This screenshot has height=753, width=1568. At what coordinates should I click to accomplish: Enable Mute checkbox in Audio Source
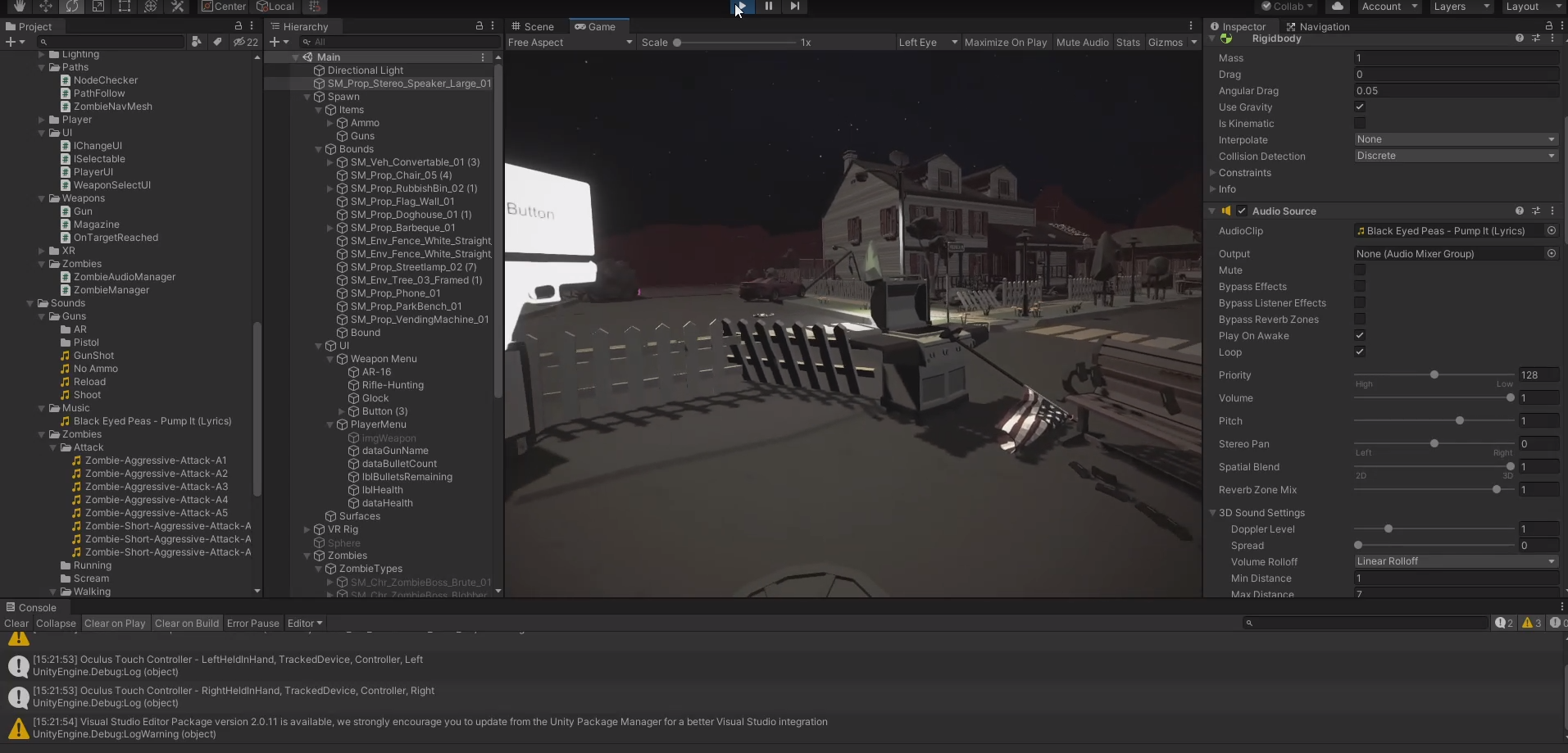(x=1360, y=270)
